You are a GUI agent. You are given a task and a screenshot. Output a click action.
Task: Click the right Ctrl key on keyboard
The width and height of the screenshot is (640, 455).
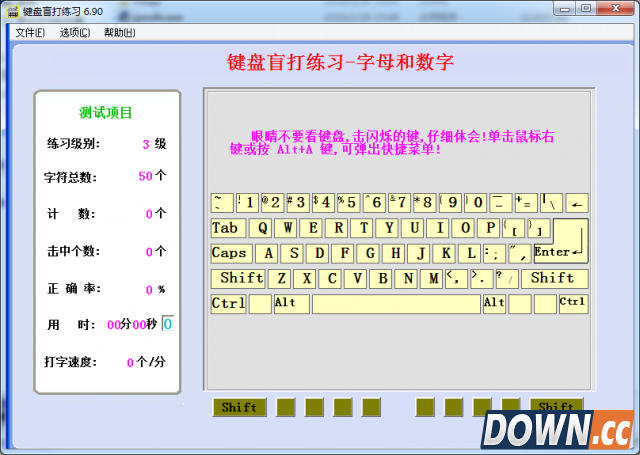tap(573, 304)
